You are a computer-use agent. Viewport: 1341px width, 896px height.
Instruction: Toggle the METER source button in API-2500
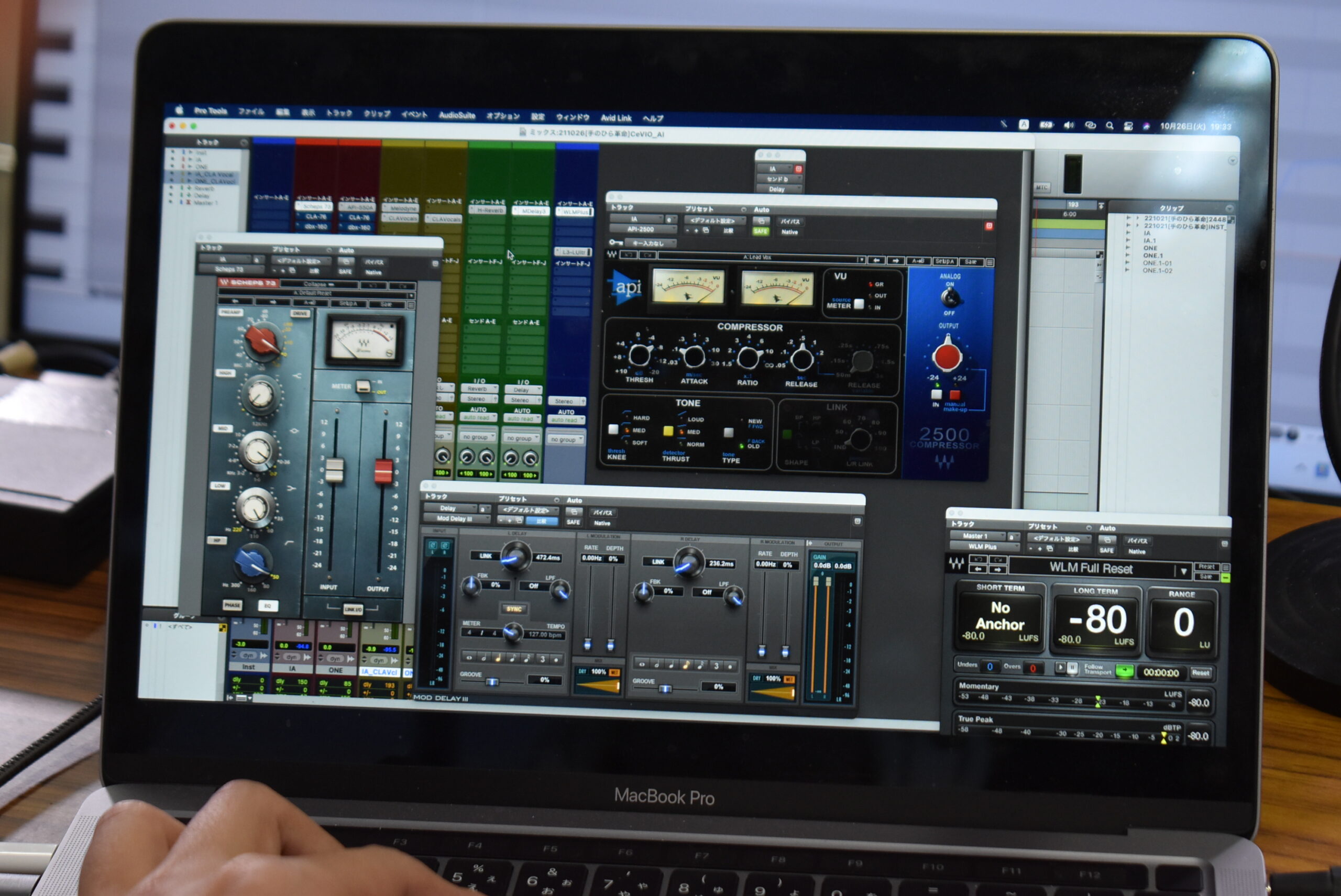pos(859,305)
